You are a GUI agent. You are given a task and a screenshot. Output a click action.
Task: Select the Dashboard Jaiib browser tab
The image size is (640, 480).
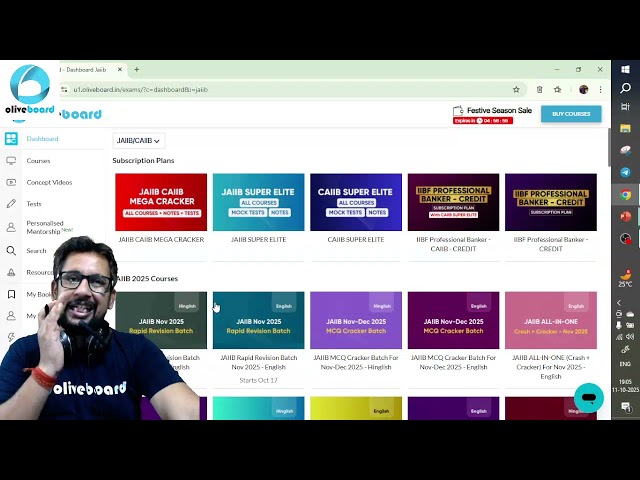tap(90, 70)
